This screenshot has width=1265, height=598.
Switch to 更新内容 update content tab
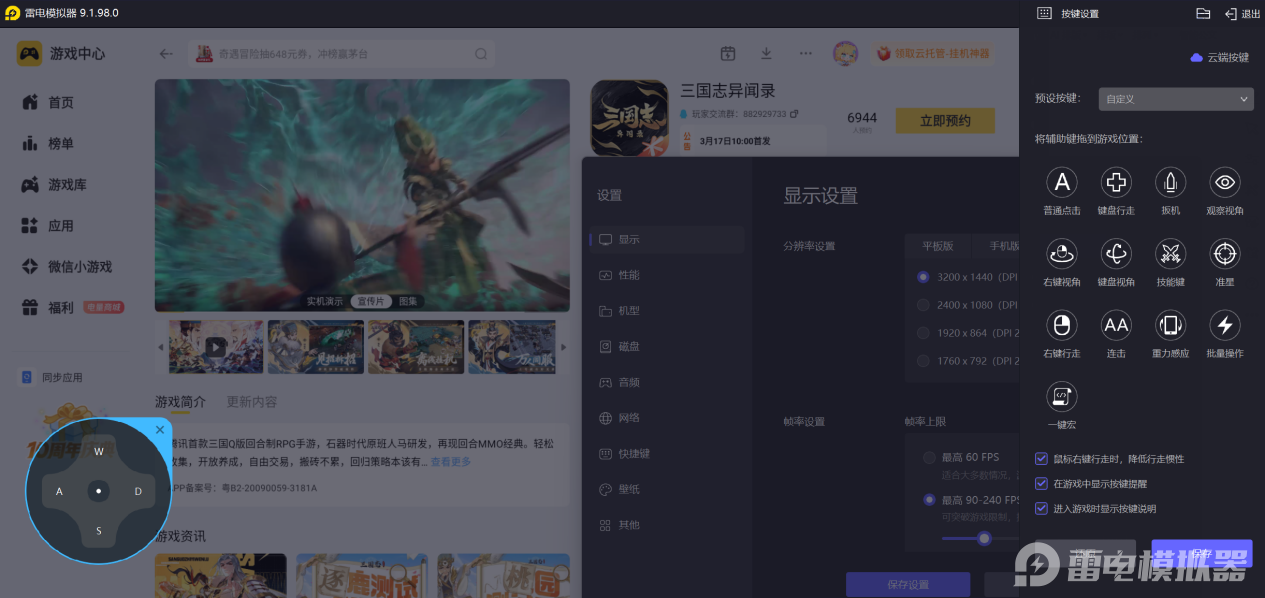tap(252, 402)
